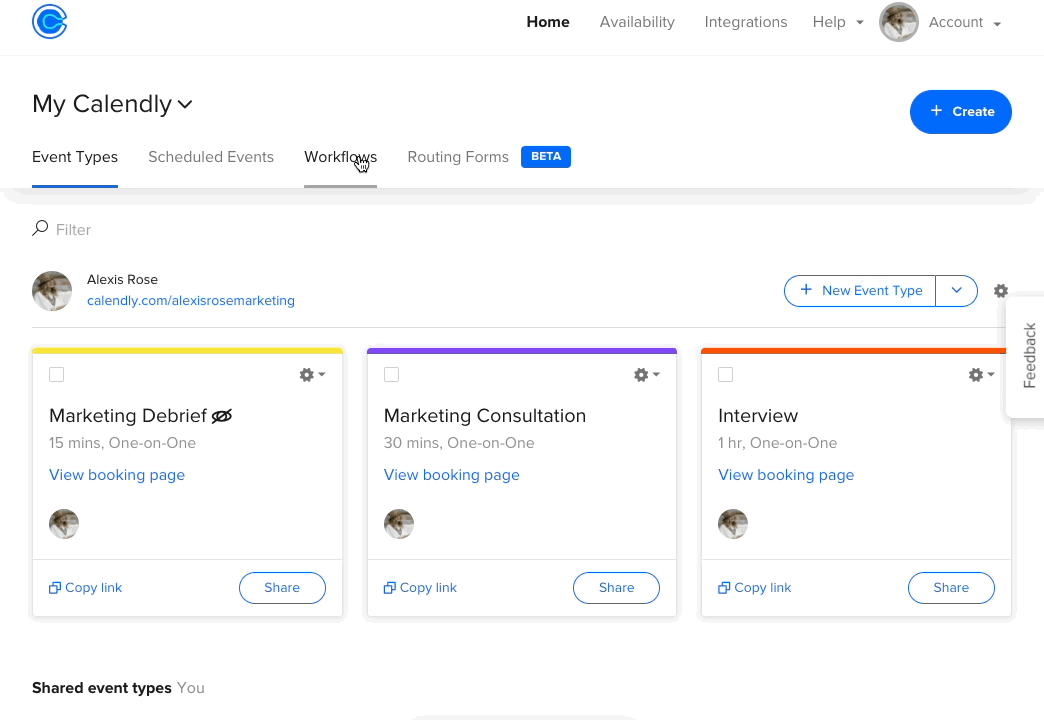Tick the Interview event checkbox
1044x720 pixels.
tap(726, 374)
